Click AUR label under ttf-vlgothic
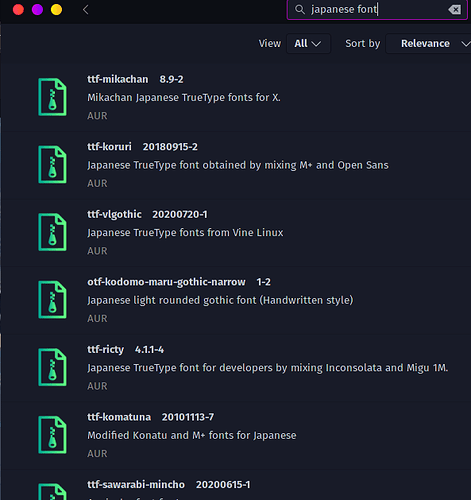The image size is (471, 500). [x=97, y=251]
